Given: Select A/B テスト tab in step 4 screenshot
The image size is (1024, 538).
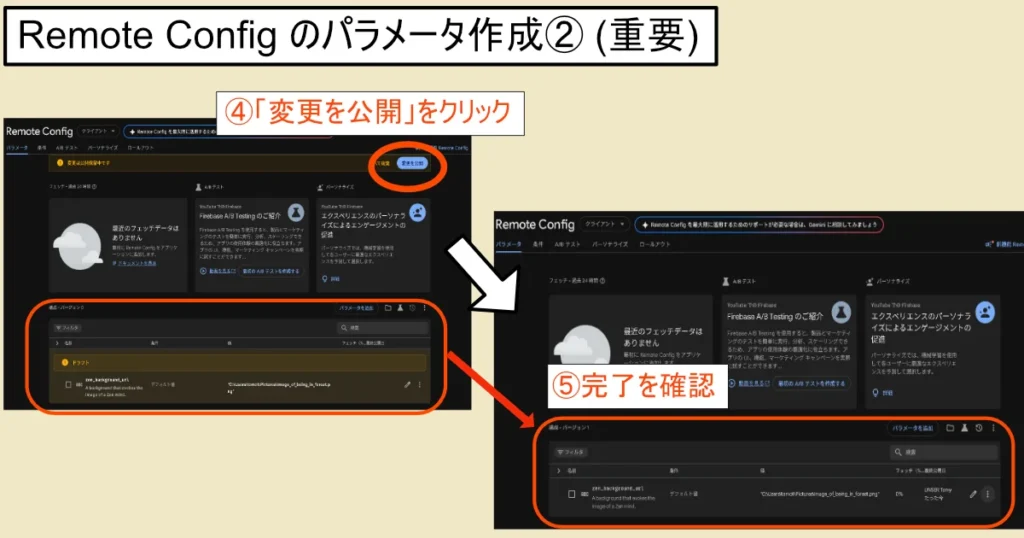Looking at the screenshot, I should click(x=67, y=148).
